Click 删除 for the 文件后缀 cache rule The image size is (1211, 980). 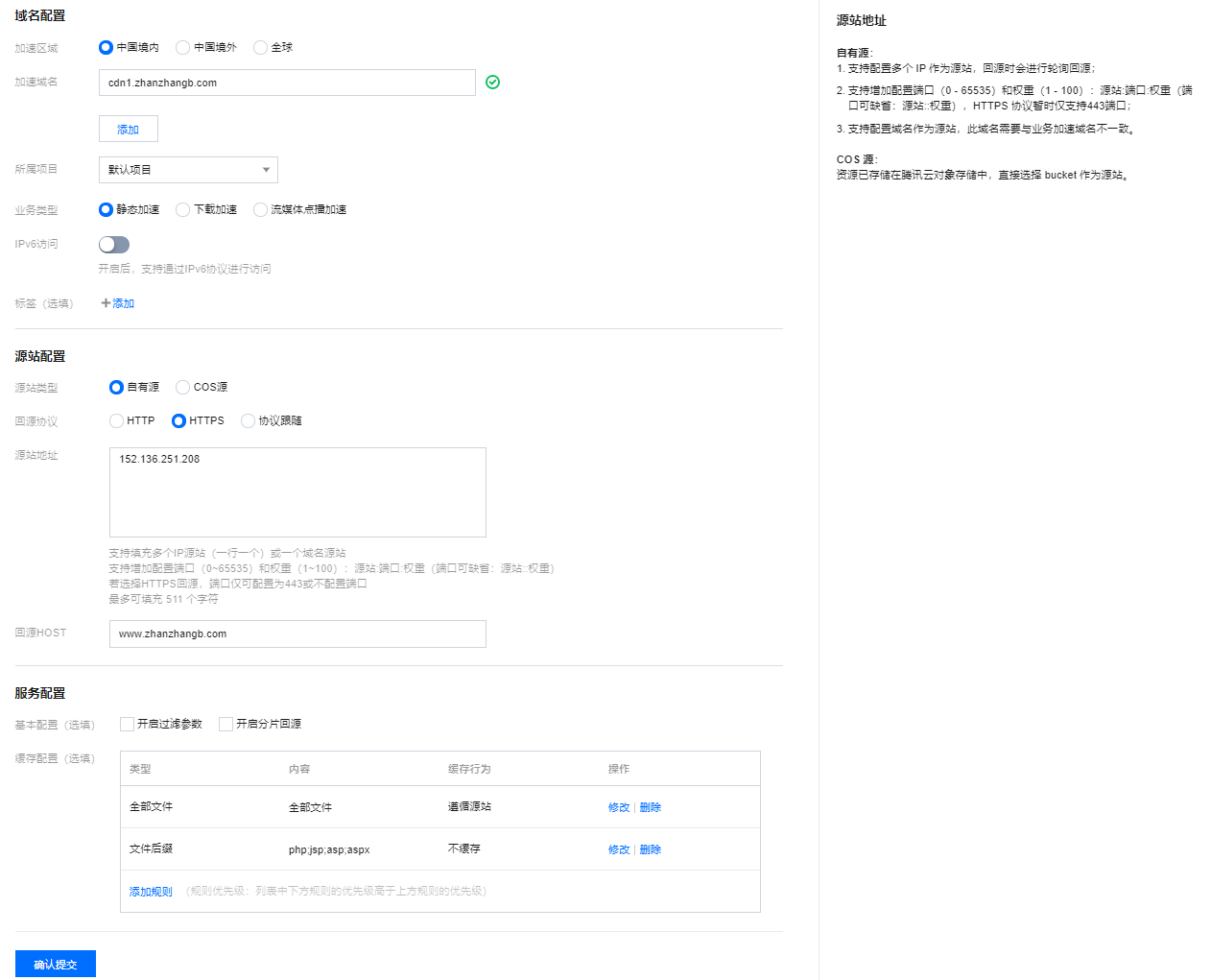tap(651, 849)
